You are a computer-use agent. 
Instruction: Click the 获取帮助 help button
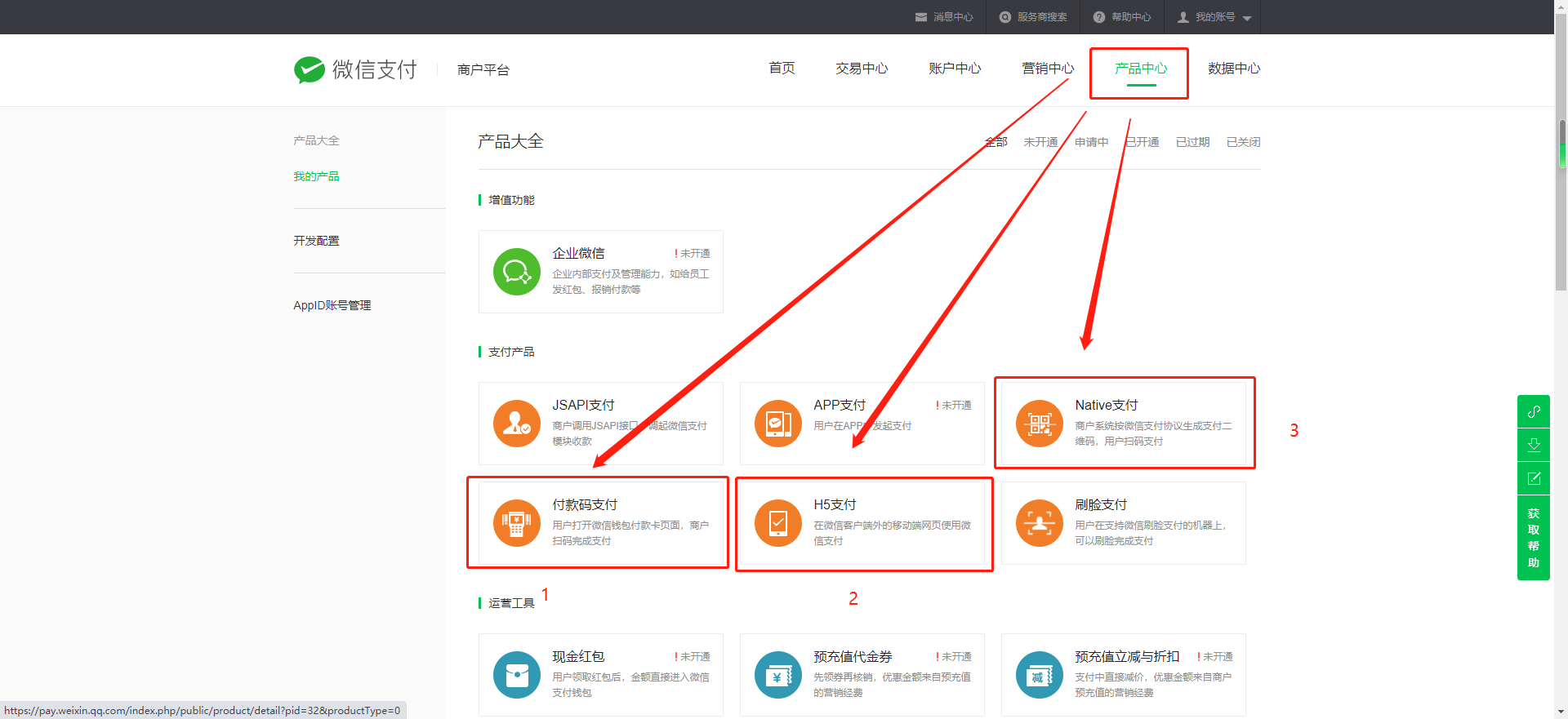(x=1534, y=538)
